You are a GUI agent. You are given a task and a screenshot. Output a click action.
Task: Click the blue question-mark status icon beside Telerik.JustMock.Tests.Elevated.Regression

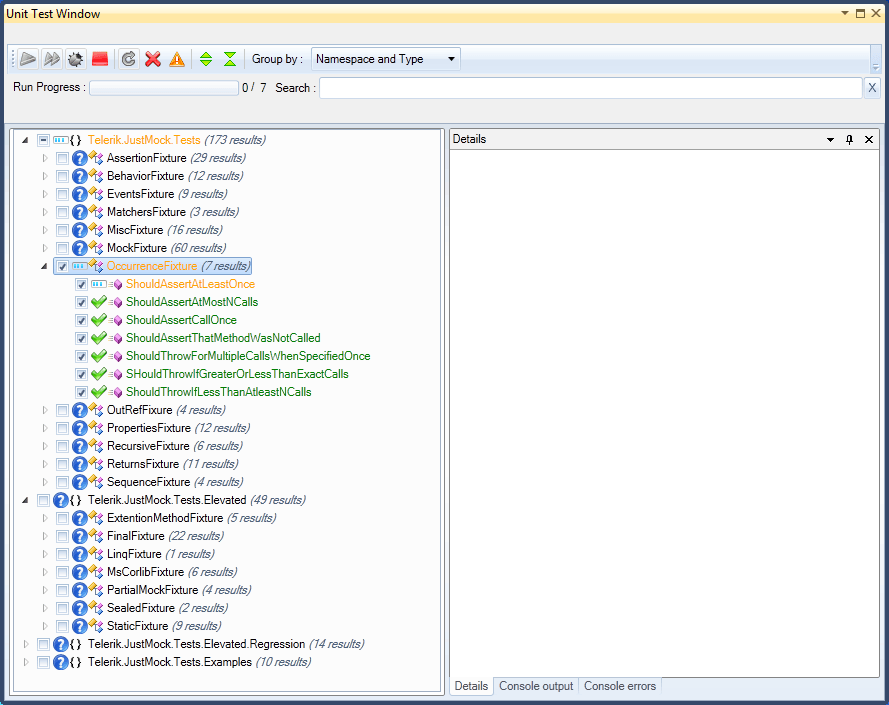[x=61, y=644]
